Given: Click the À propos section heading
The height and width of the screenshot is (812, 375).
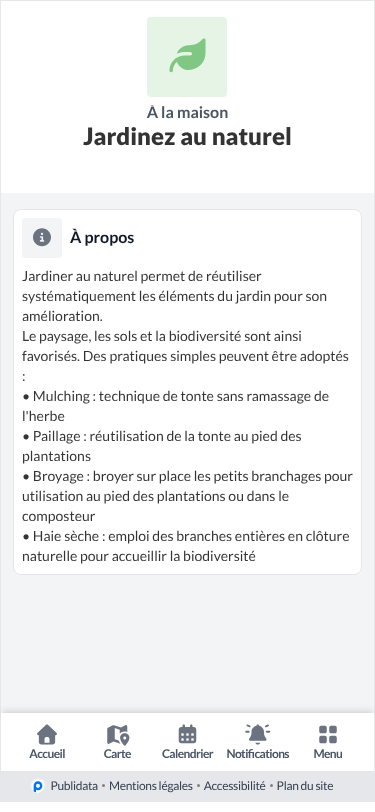Looking at the screenshot, I should tap(102, 238).
